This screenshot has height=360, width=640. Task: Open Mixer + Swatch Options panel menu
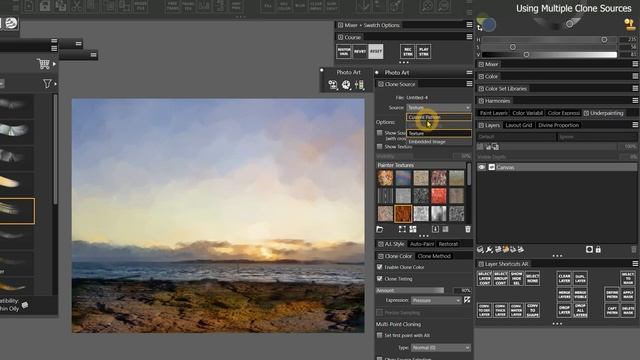point(469,25)
